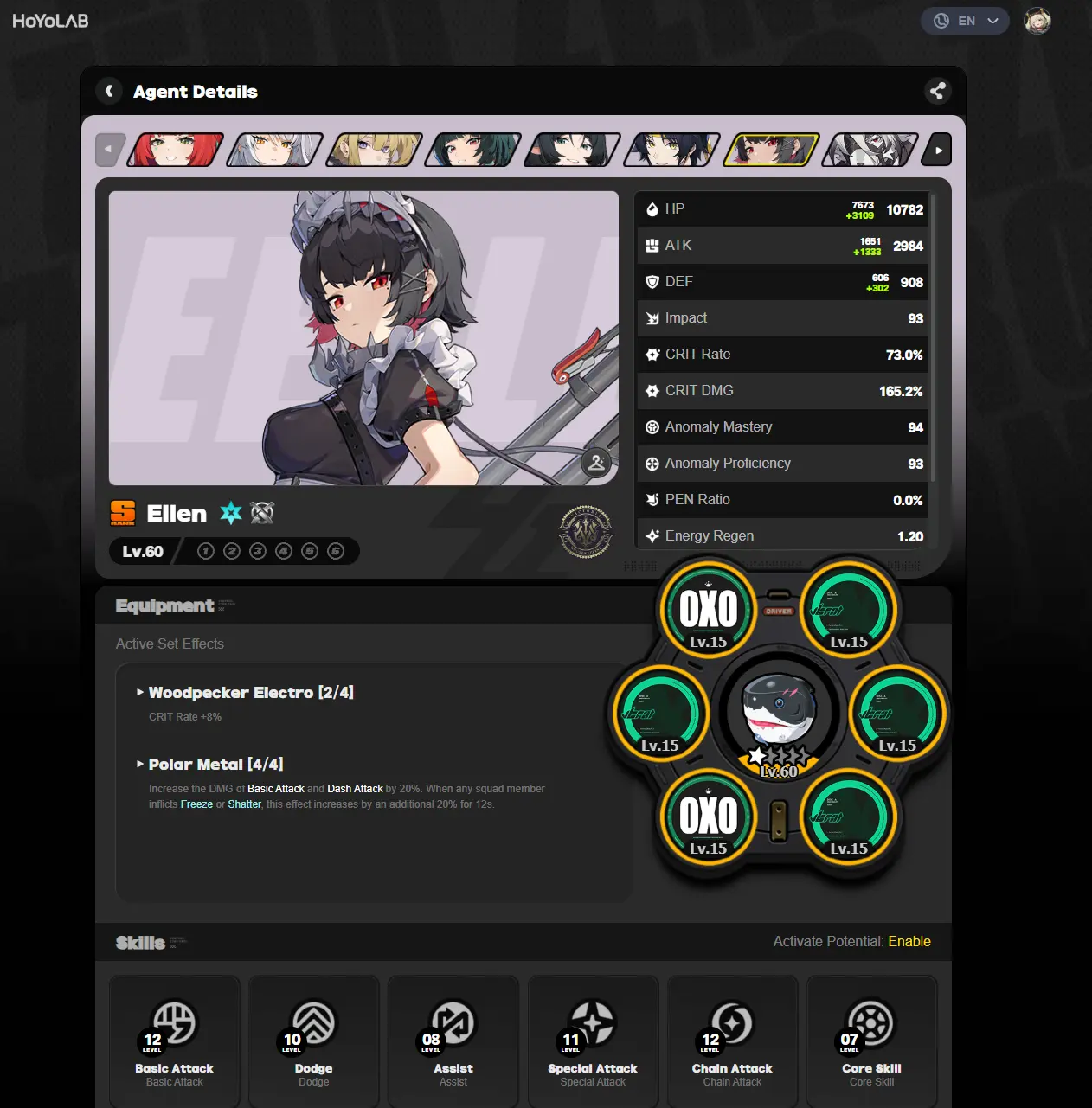The height and width of the screenshot is (1108, 1092).
Task: Click the Anomaly Proficiency stat row
Action: 782,464
